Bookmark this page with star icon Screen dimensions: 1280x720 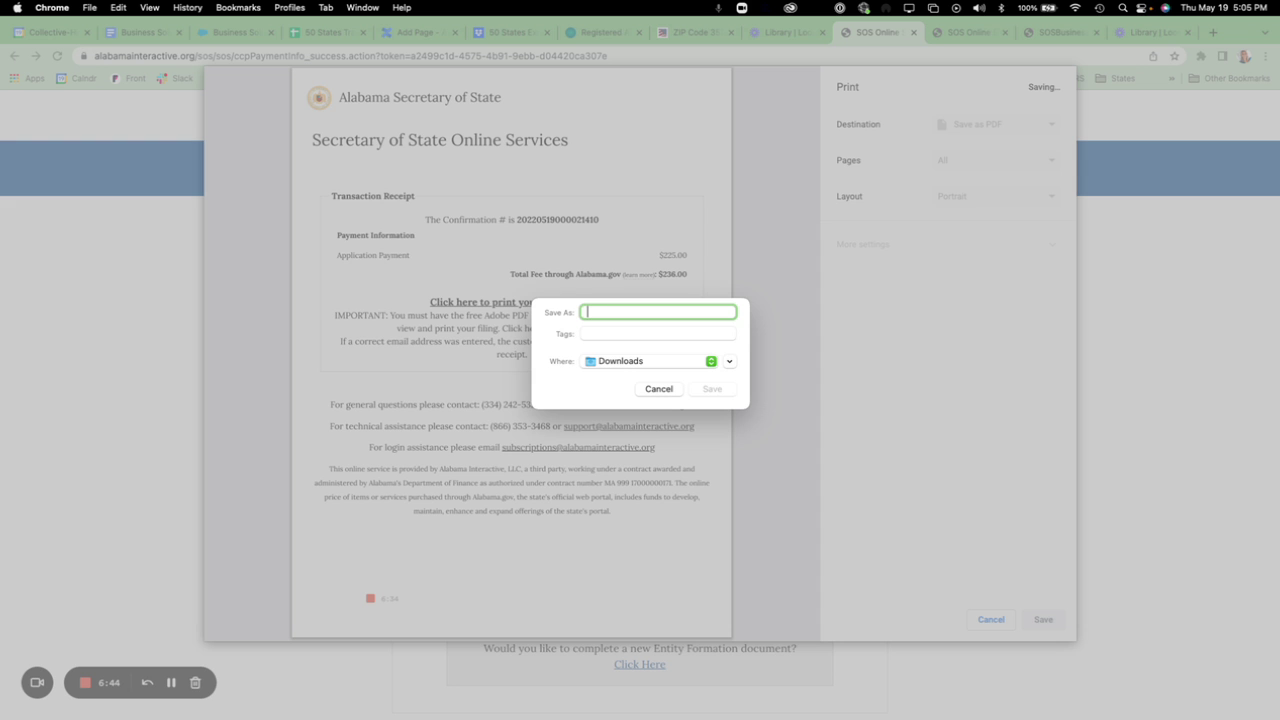[x=1173, y=56]
